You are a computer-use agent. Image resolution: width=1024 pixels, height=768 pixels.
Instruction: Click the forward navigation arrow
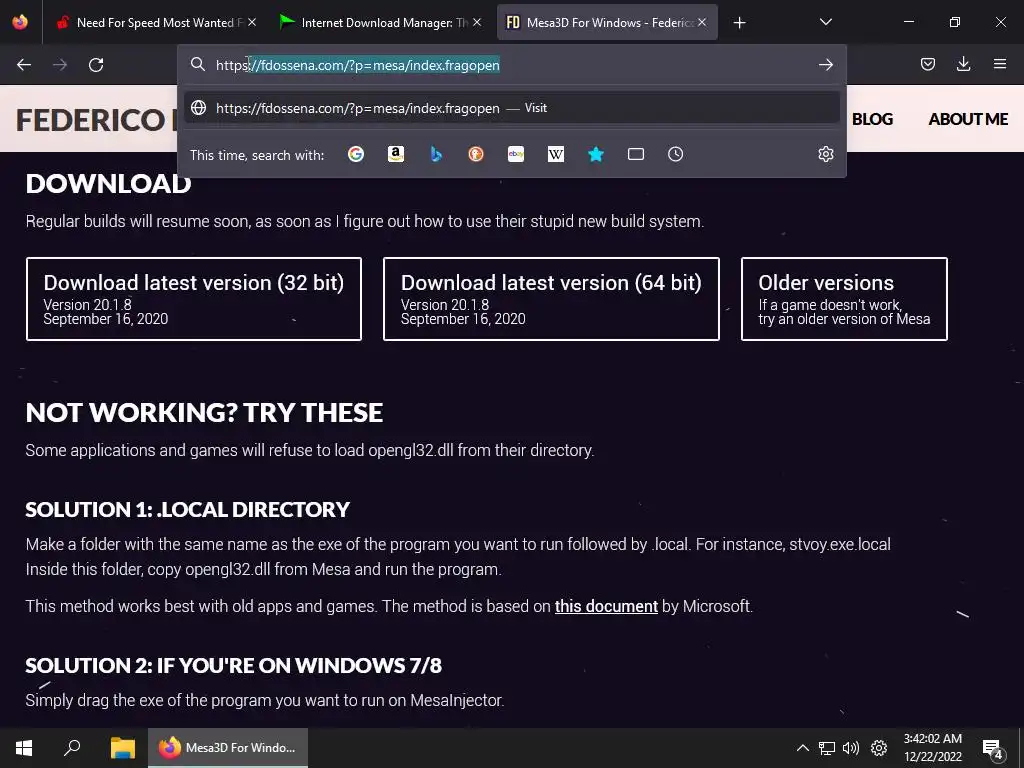pos(60,65)
